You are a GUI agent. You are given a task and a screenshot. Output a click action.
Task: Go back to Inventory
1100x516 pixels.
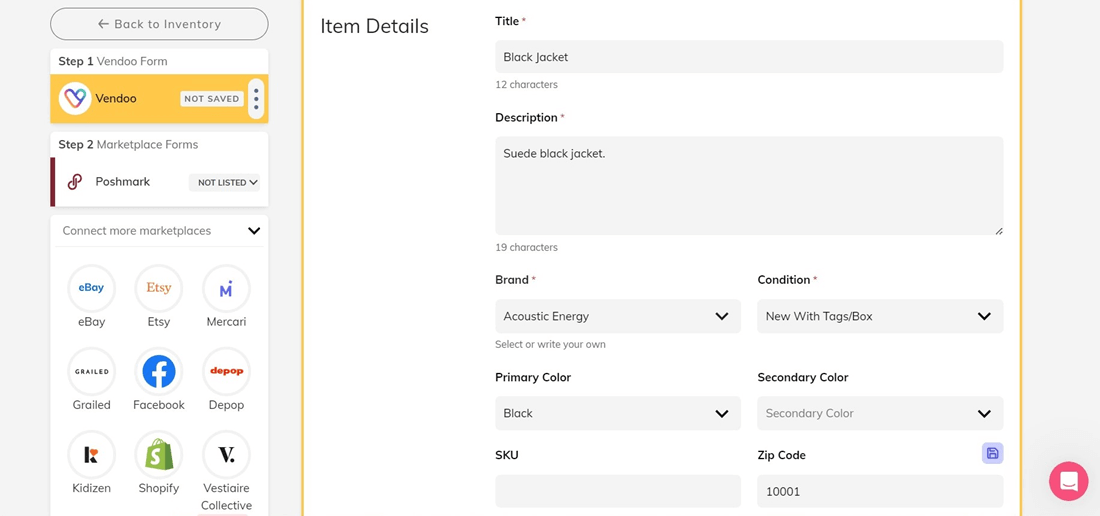(159, 24)
